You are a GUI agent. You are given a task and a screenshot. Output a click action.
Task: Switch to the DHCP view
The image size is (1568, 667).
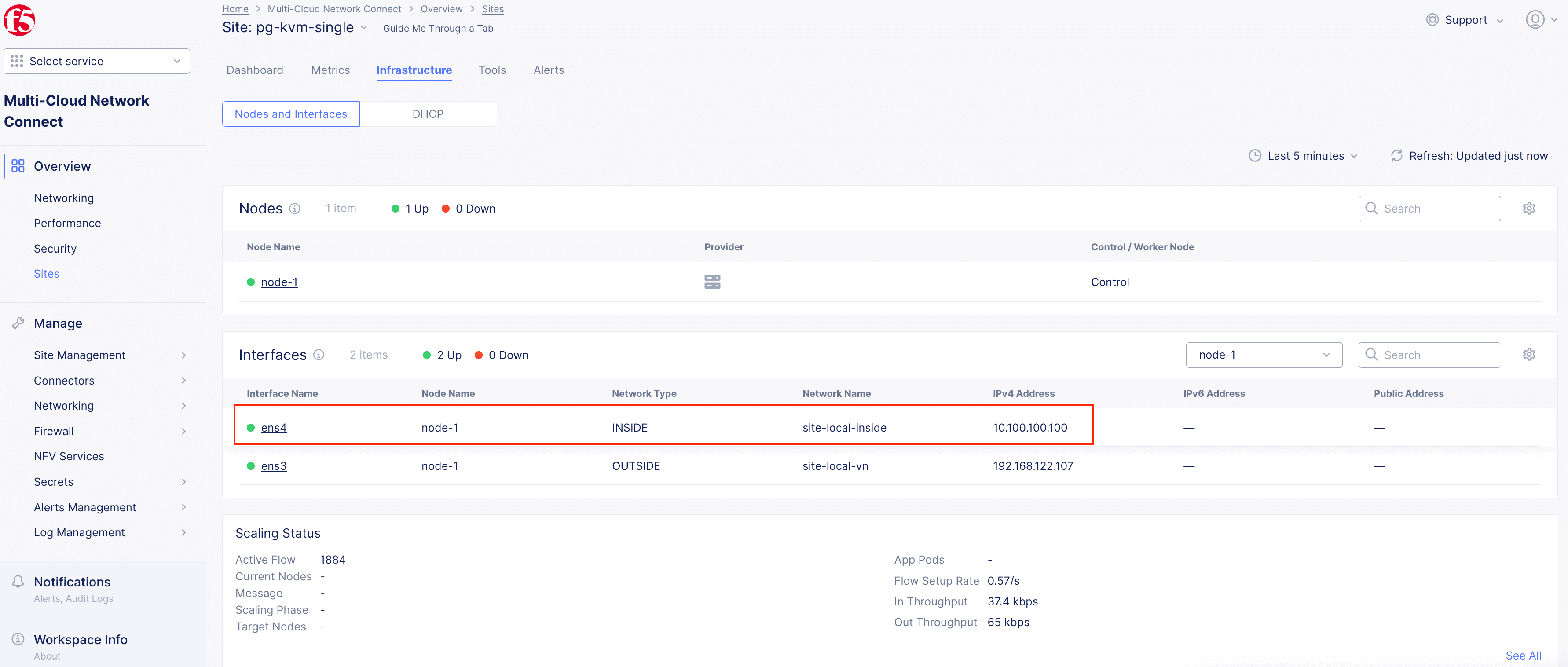point(427,114)
